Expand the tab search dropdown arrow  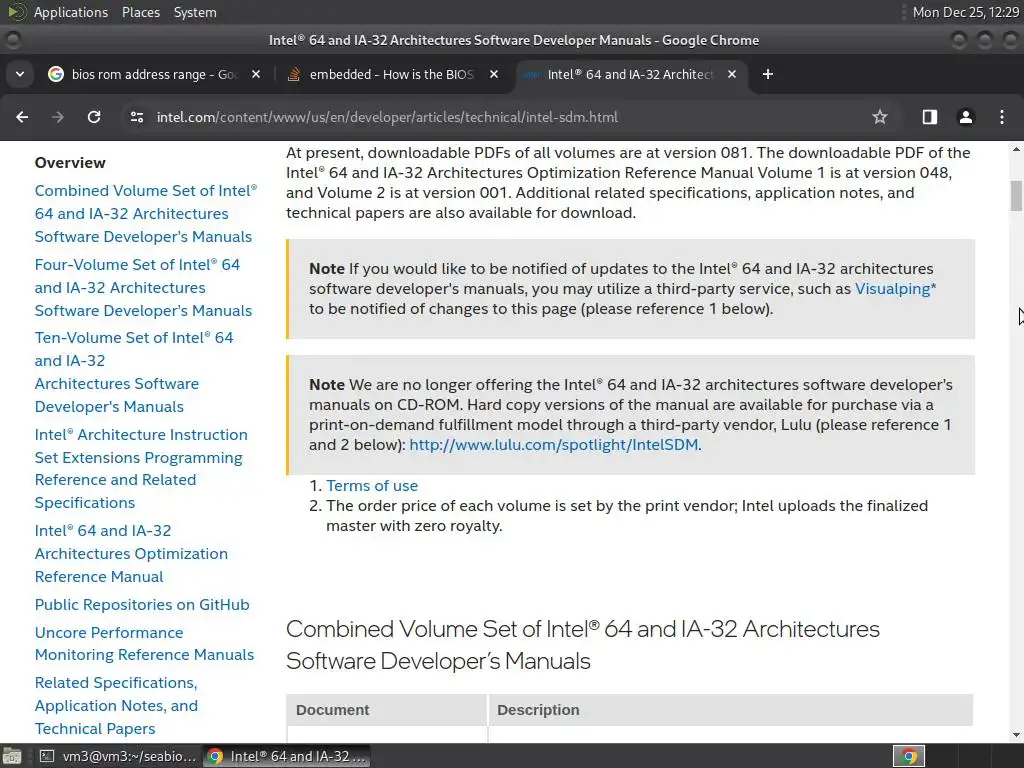coord(19,74)
